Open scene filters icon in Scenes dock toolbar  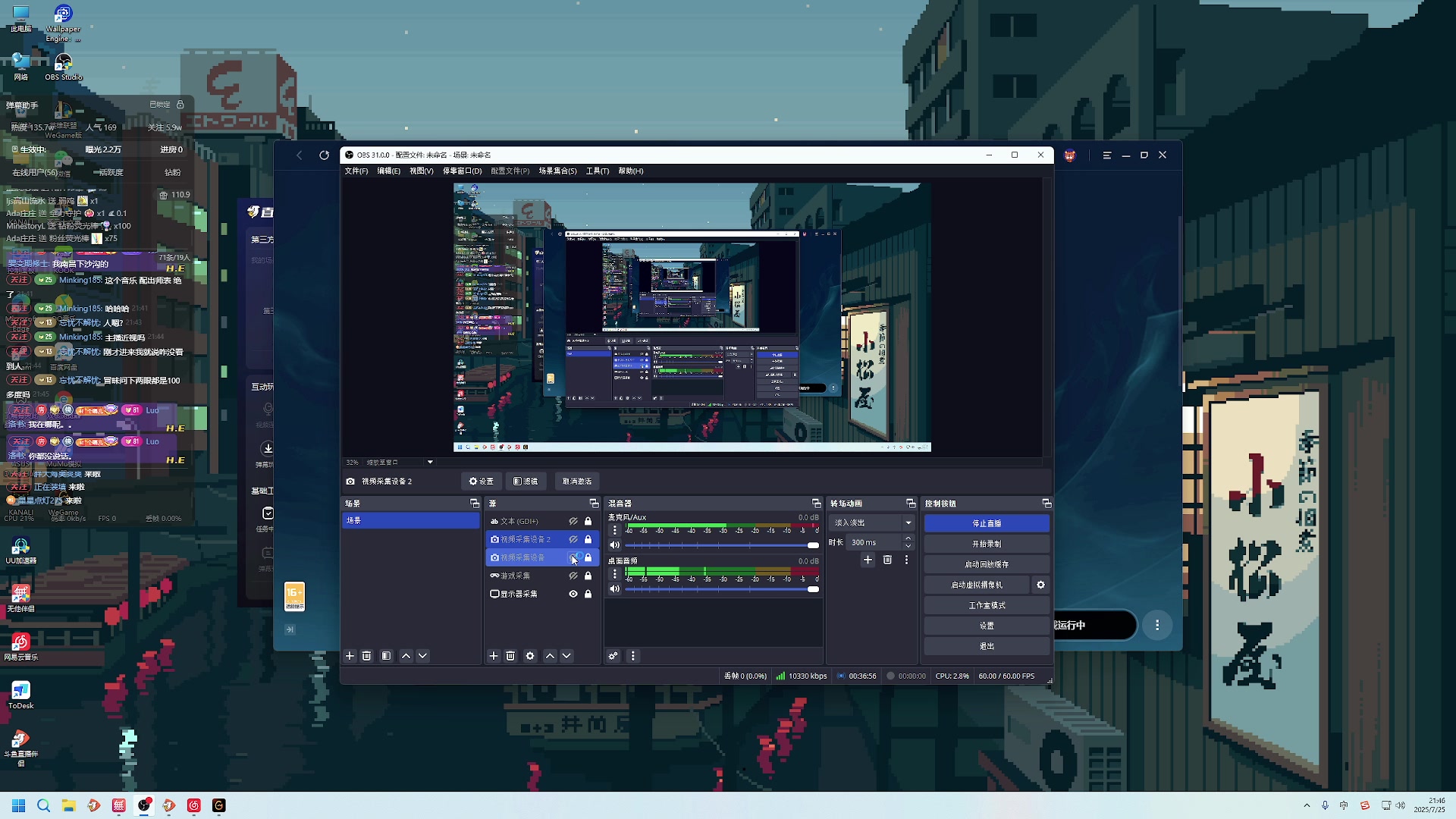pyautogui.click(x=386, y=656)
